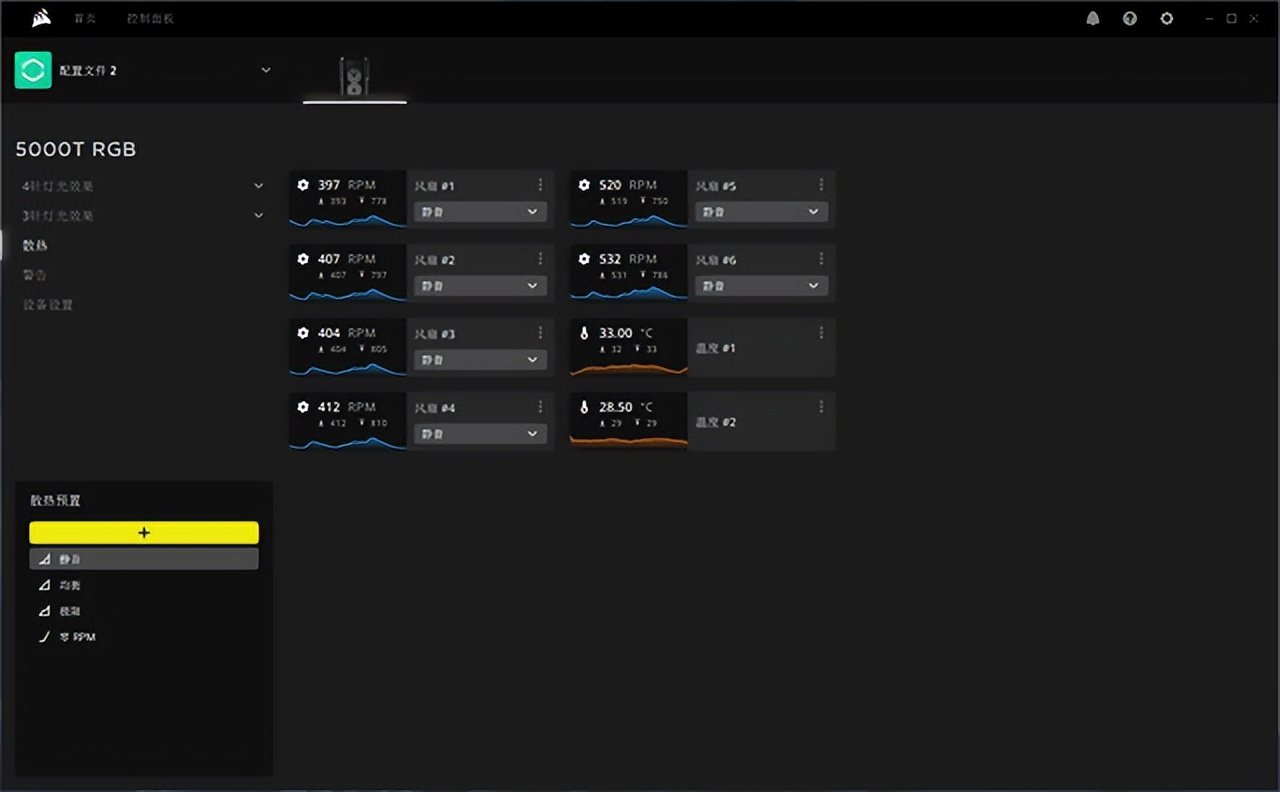Click the 532 RPM fan speed graph
1280x792 pixels.
tap(629, 292)
